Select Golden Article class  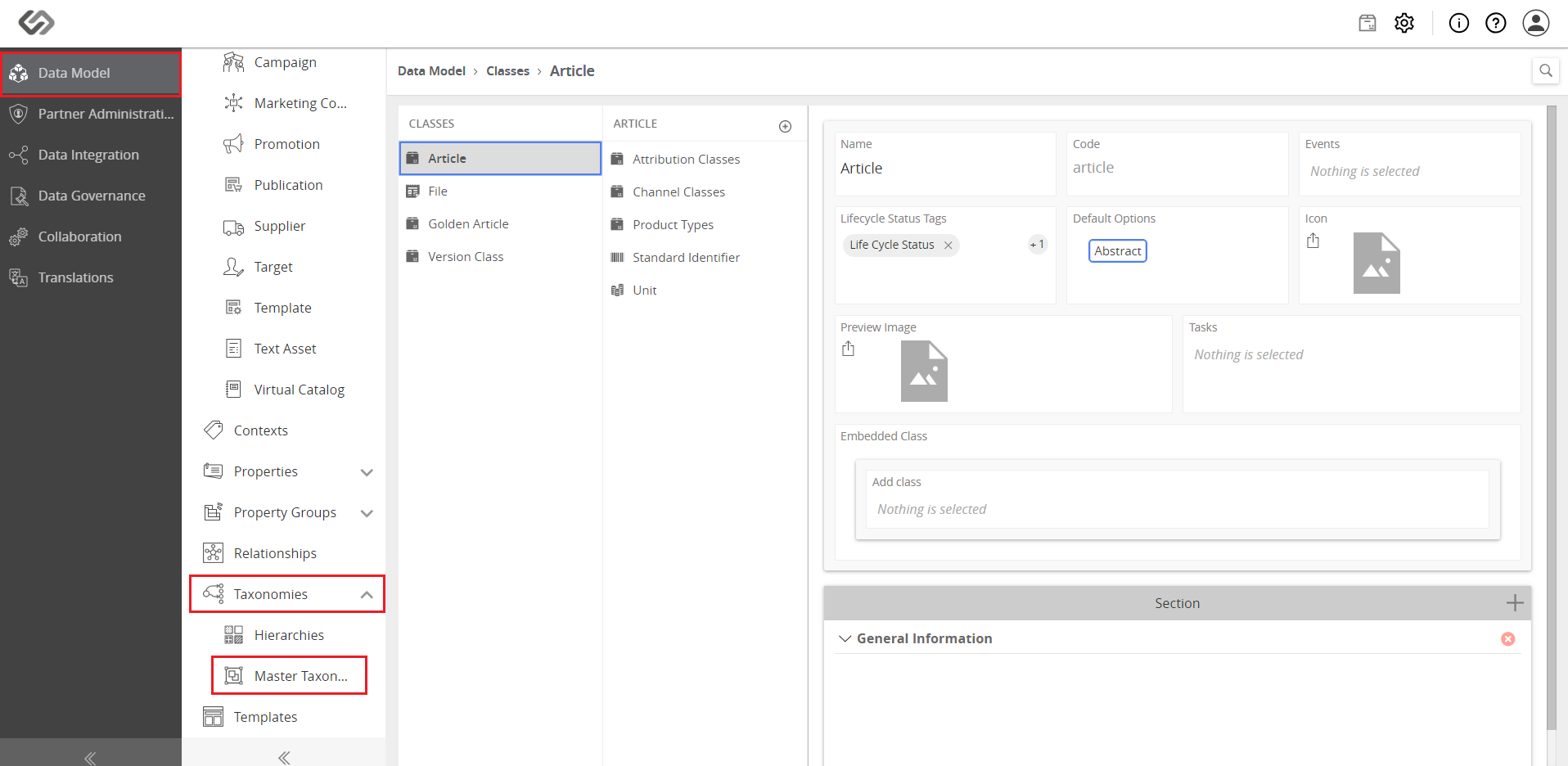pos(500,224)
